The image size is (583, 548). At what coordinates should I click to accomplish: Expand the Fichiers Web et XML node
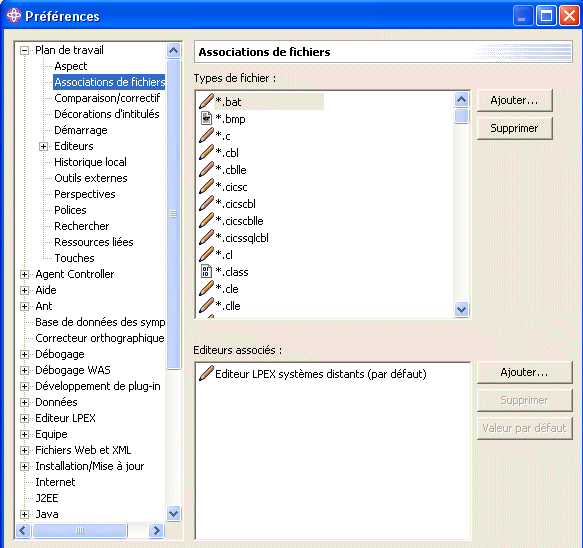tap(25, 451)
